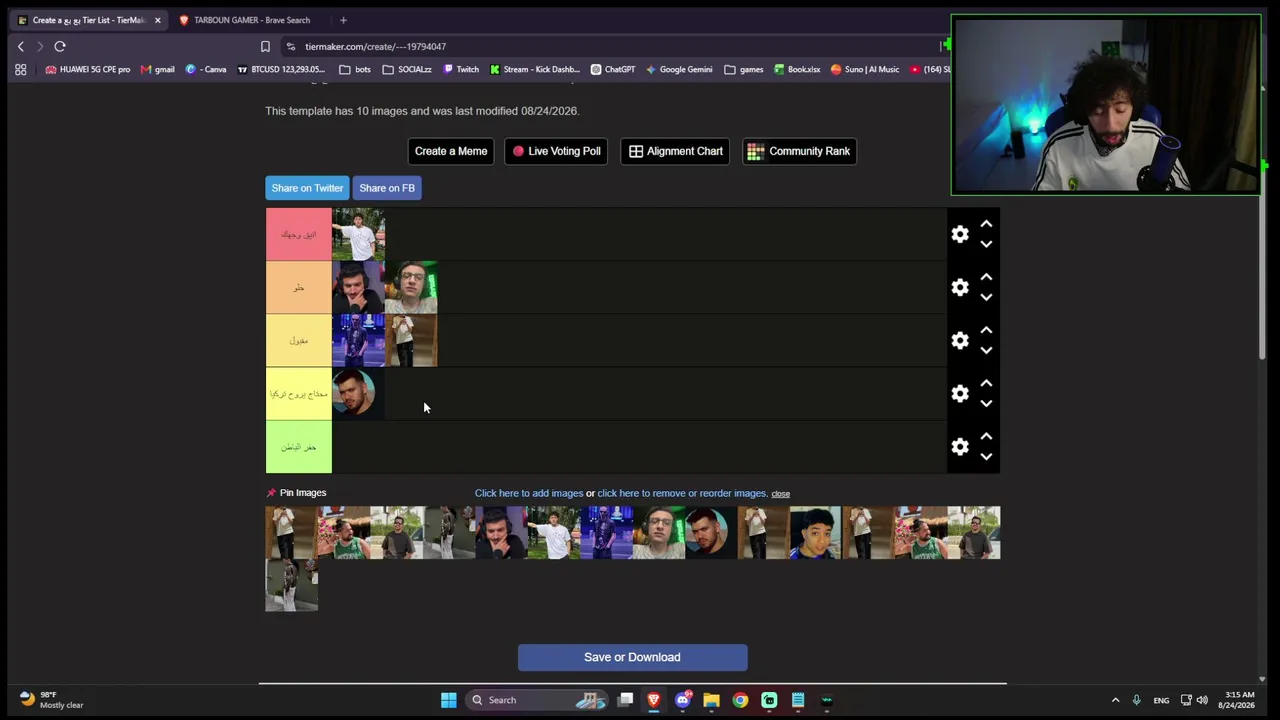
Task: Move the red tier row down with its arrow
Action: point(986,244)
